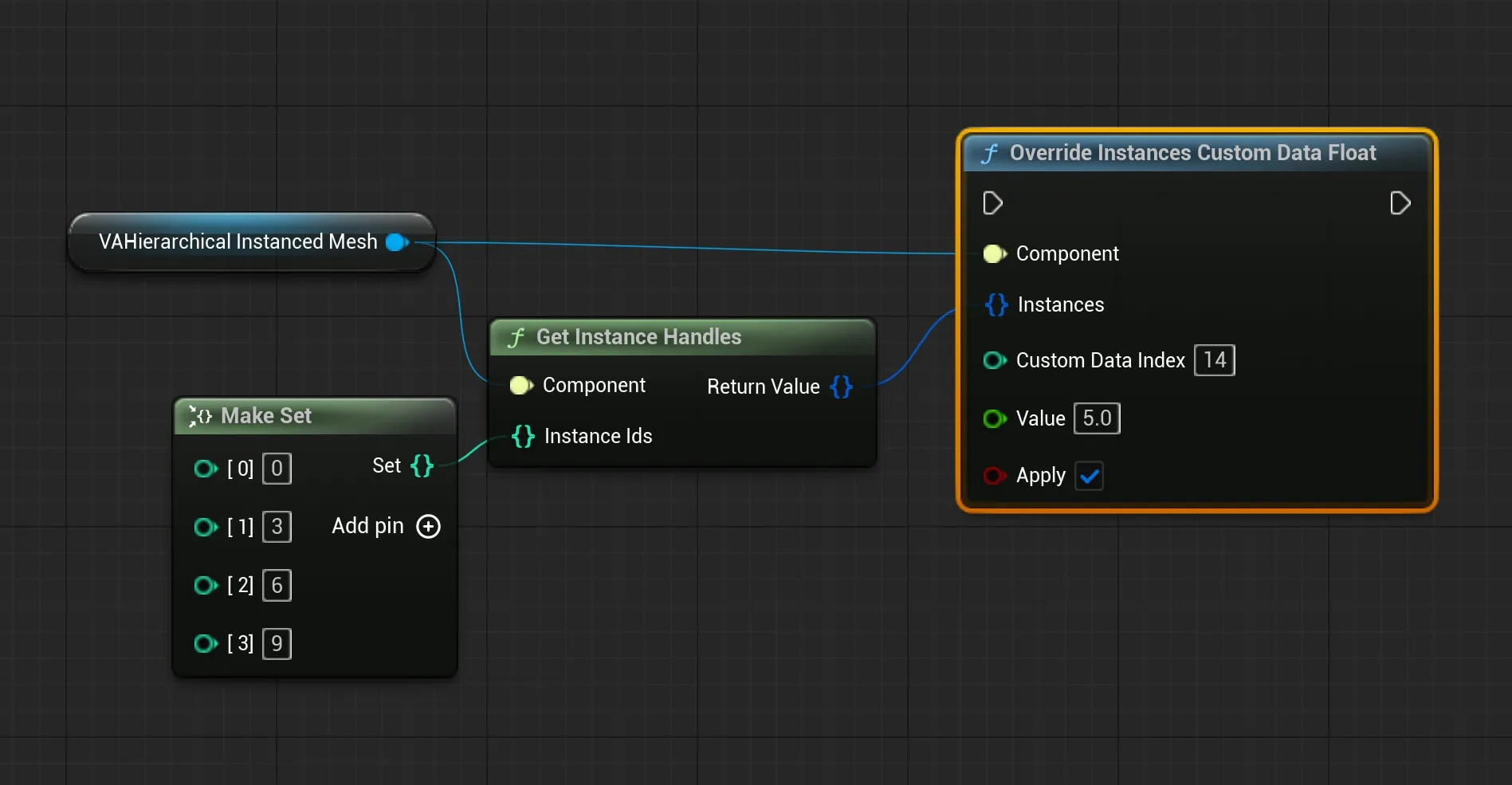
Task: Click the Add pin label
Action: (367, 526)
